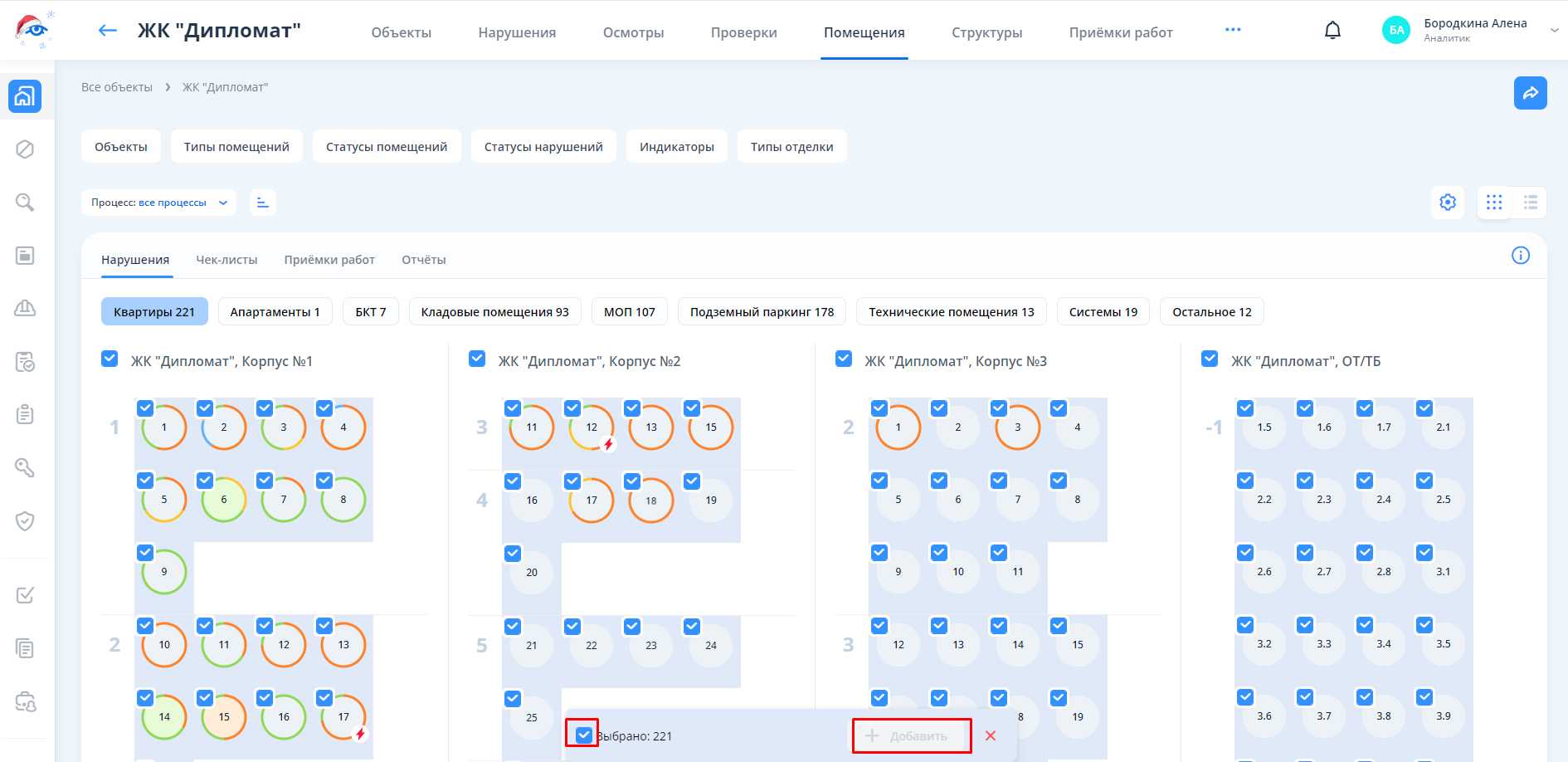
Task: Open the settings gear icon
Action: [1448, 203]
